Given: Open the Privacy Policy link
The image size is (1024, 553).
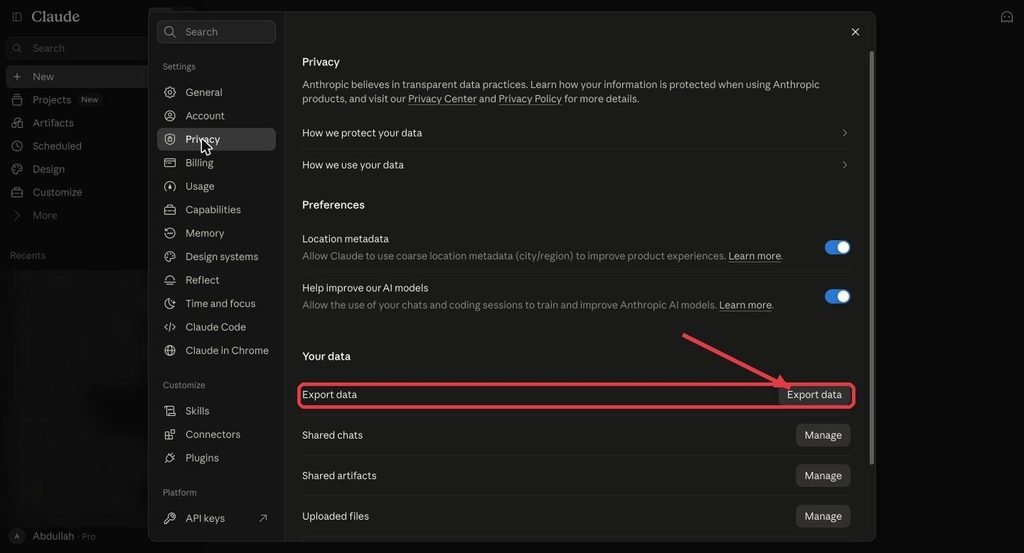Looking at the screenshot, I should 530,99.
